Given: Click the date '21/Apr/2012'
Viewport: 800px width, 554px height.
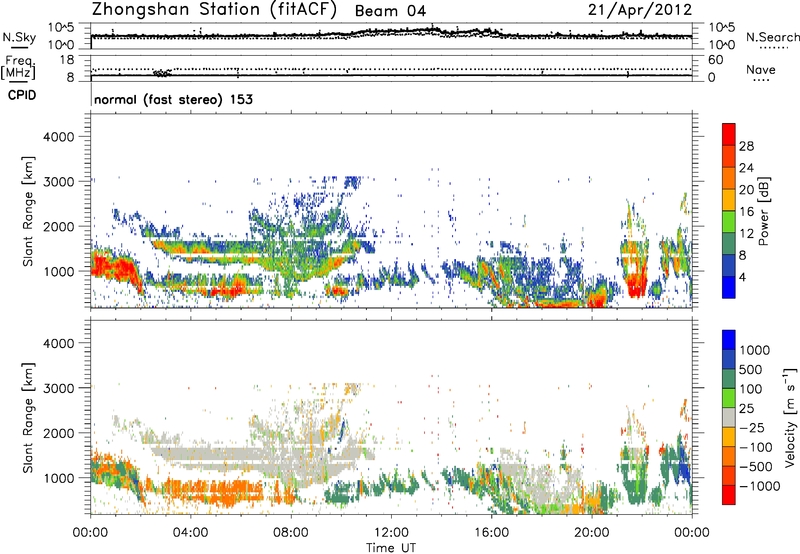Looking at the screenshot, I should tap(640, 10).
